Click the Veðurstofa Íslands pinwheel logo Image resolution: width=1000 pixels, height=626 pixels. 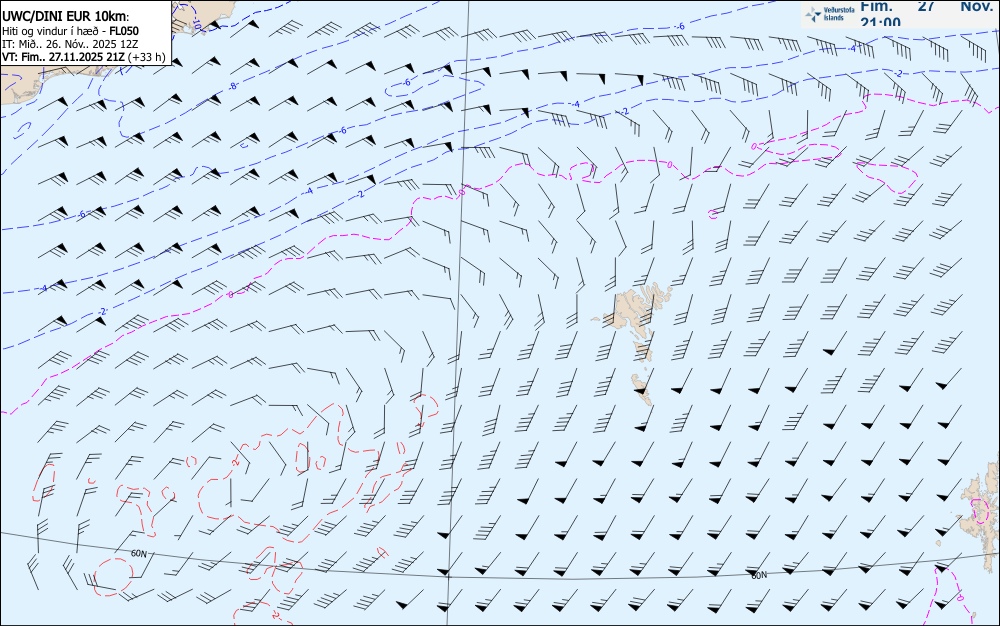tap(813, 14)
